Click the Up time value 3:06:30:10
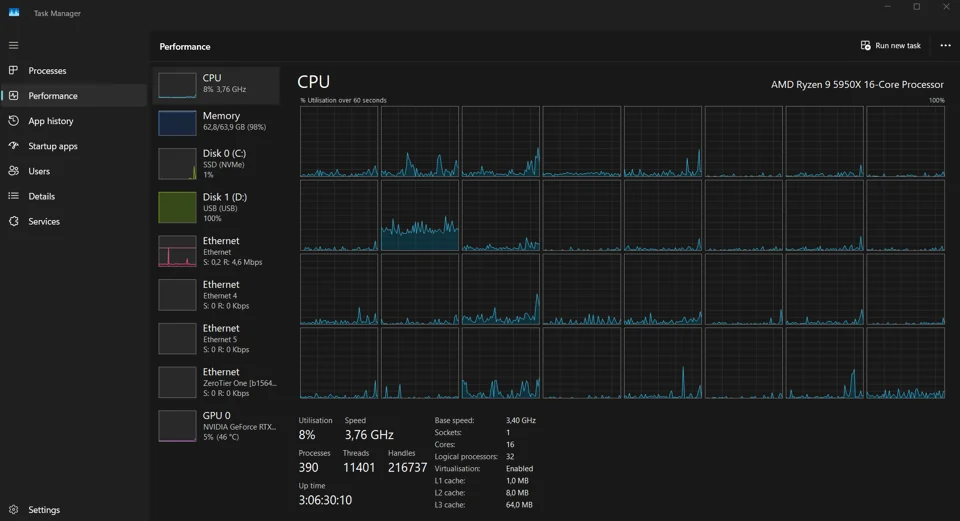The image size is (960, 521). 325,500
